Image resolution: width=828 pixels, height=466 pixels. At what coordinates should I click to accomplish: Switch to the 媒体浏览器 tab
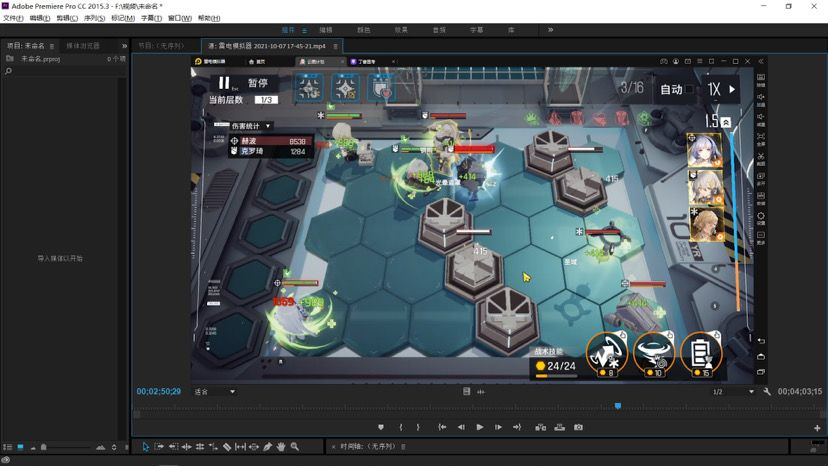point(83,46)
